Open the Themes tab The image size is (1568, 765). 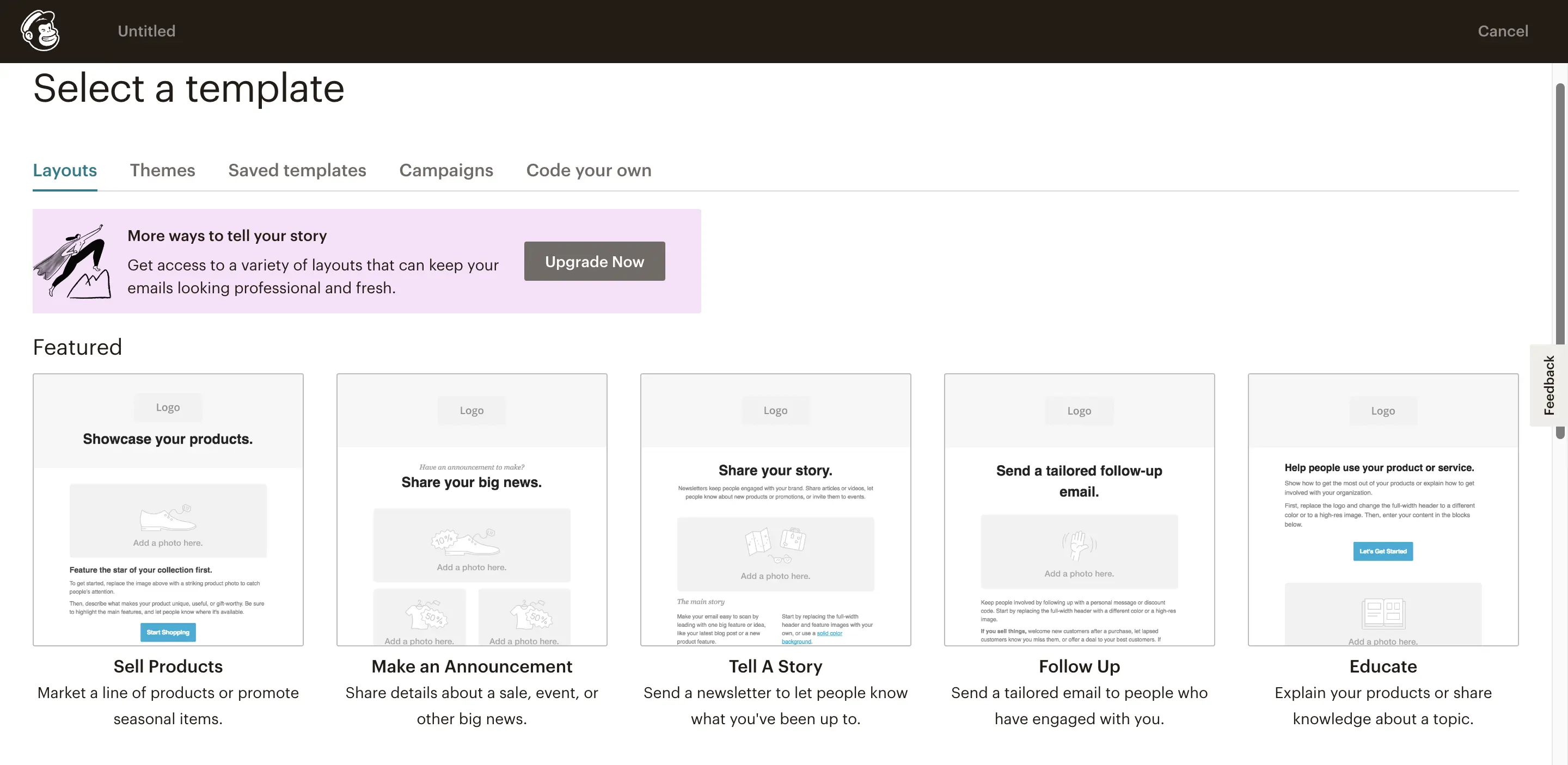162,170
